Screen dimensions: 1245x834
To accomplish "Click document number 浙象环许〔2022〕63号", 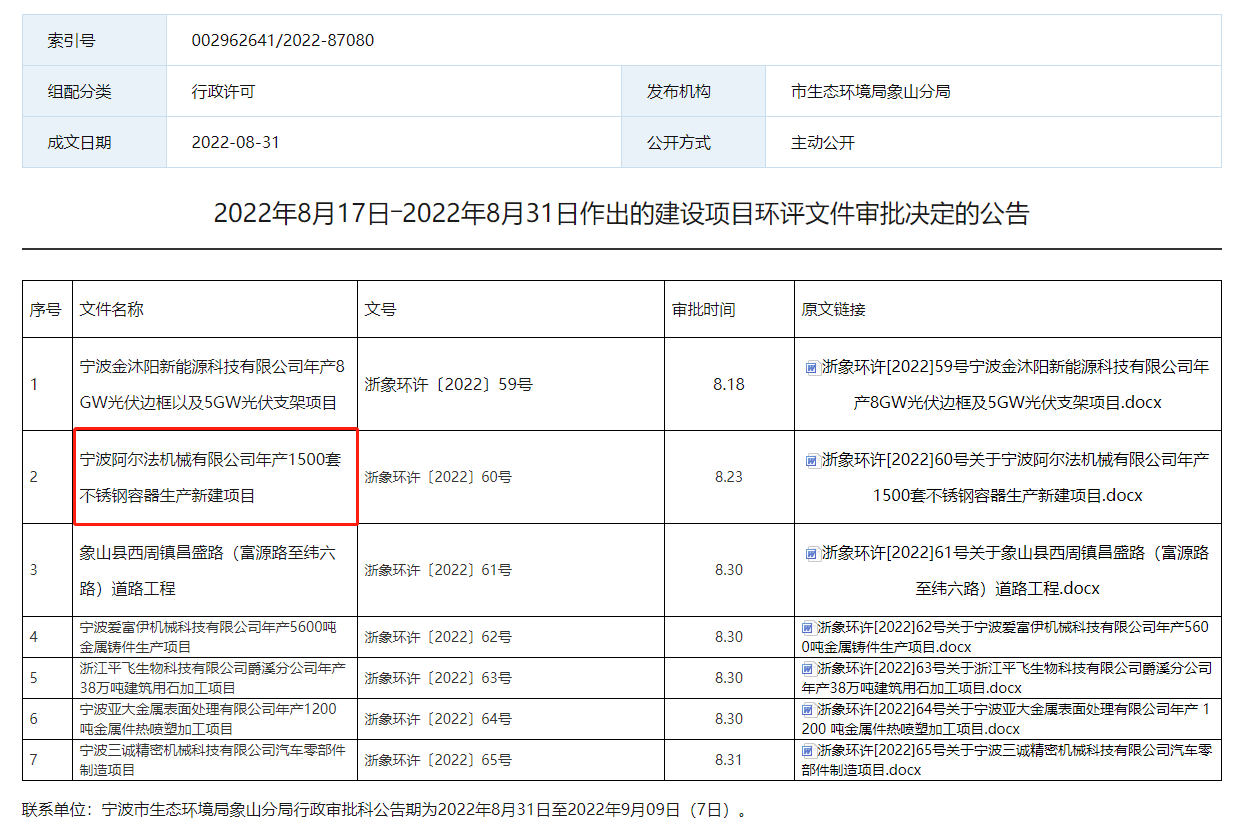I will coord(438,678).
